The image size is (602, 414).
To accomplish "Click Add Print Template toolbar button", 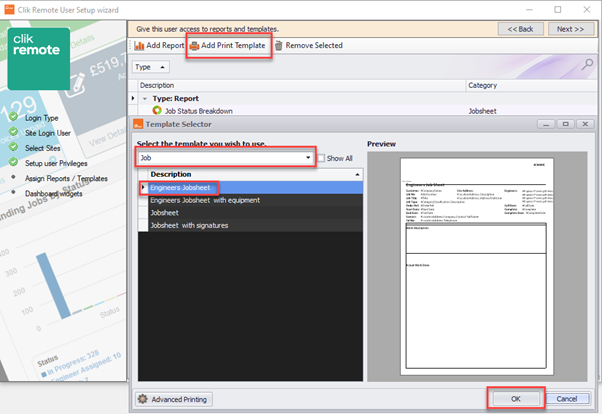I will point(228,45).
